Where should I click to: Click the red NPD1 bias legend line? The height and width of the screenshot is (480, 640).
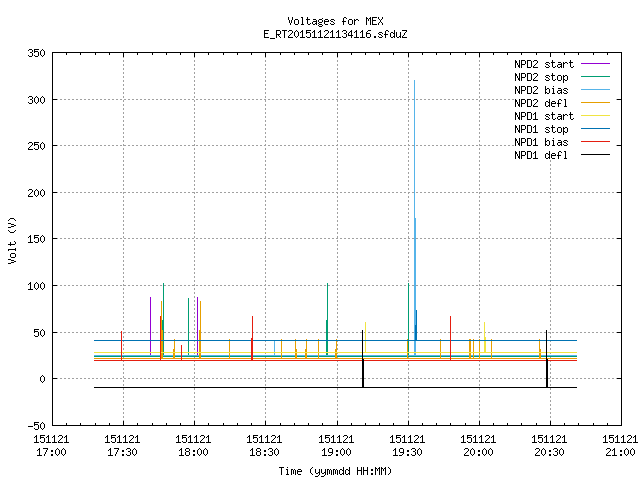[x=595, y=142]
